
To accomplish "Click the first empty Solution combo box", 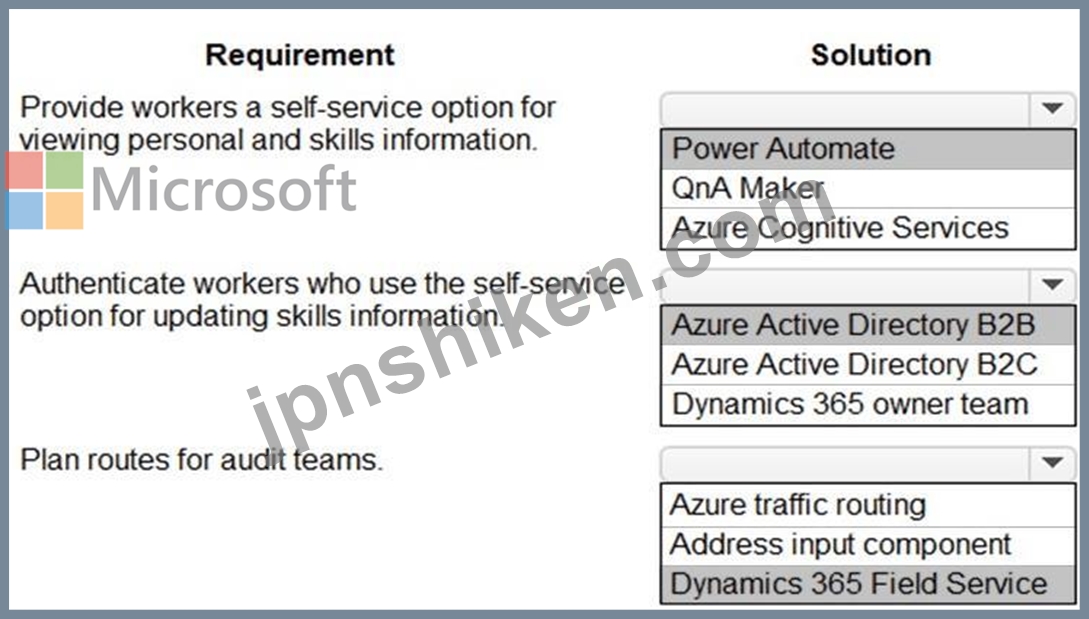I will tap(846, 108).
